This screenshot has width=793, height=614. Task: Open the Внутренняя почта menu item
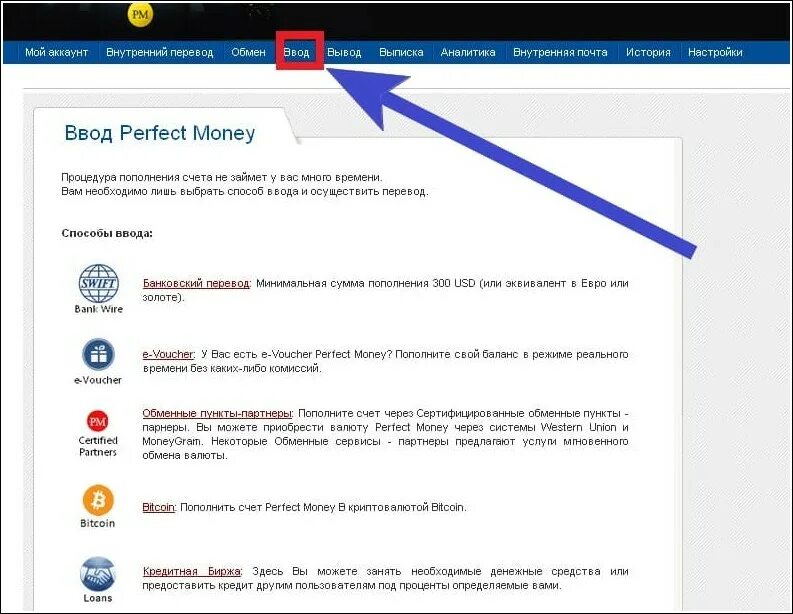click(560, 52)
